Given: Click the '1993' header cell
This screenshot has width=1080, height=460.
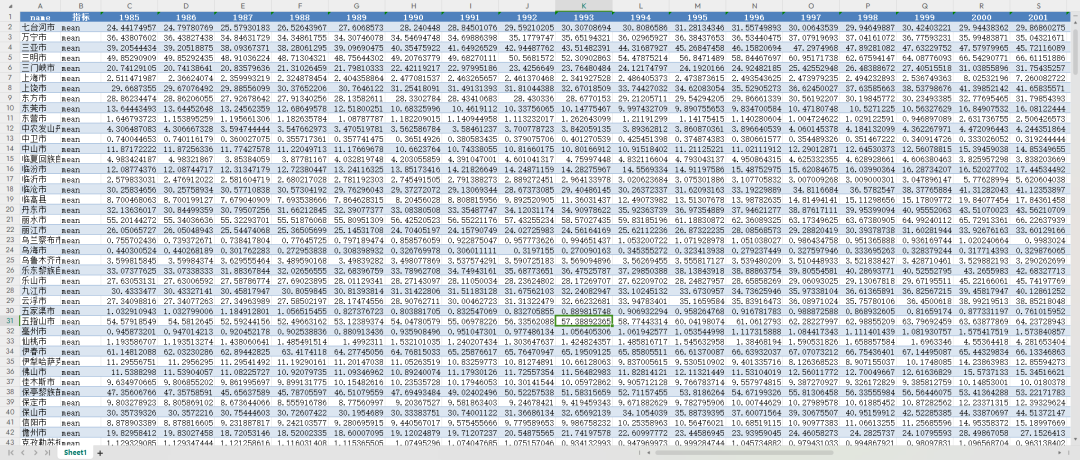Looking at the screenshot, I should [x=584, y=16].
